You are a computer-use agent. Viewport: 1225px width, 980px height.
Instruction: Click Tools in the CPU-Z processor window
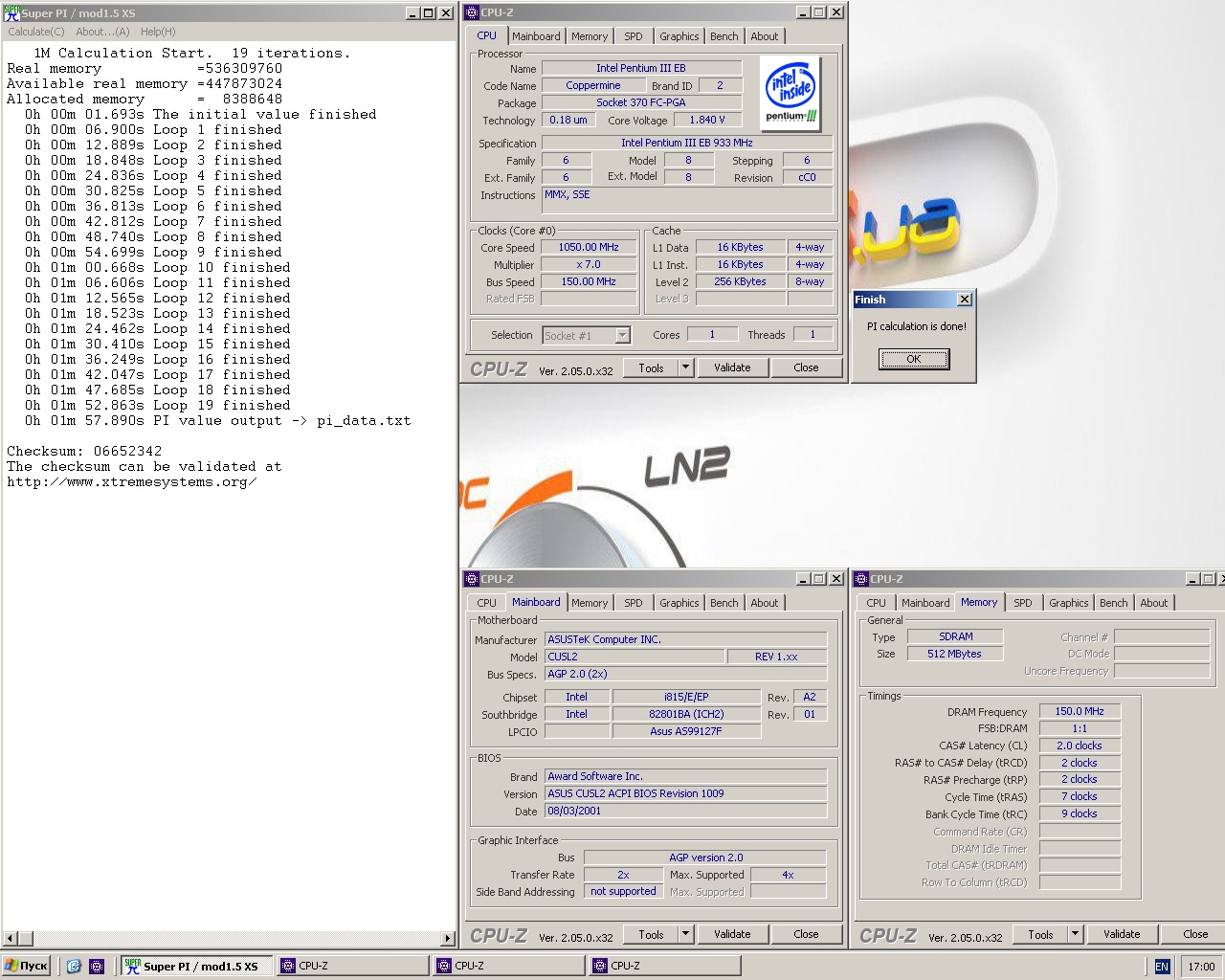pos(651,367)
